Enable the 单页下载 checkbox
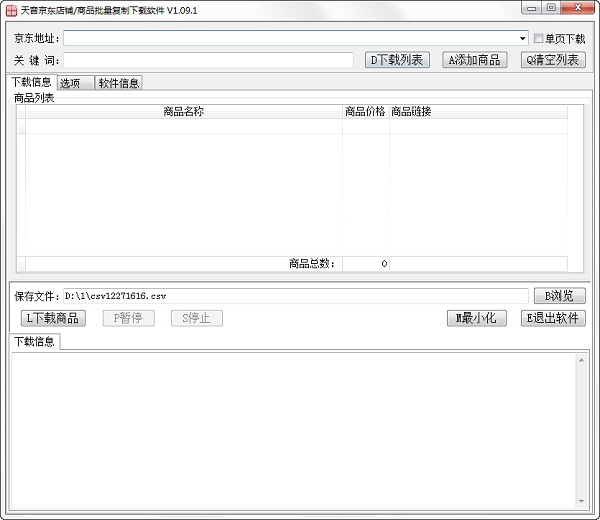 (538, 38)
